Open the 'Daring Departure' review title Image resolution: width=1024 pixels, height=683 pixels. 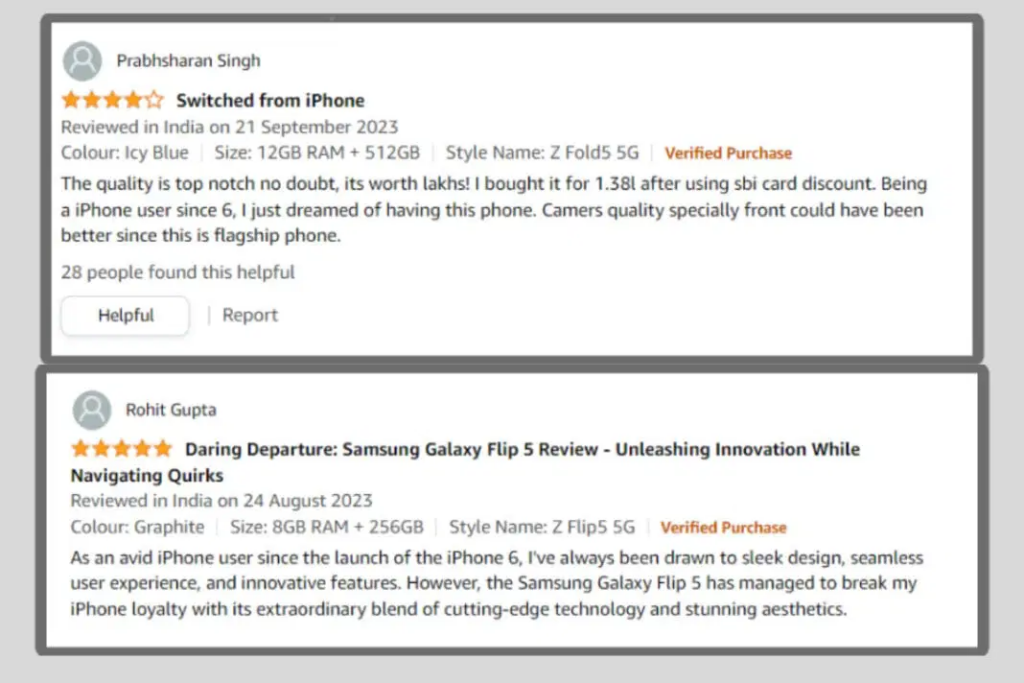coord(465,462)
